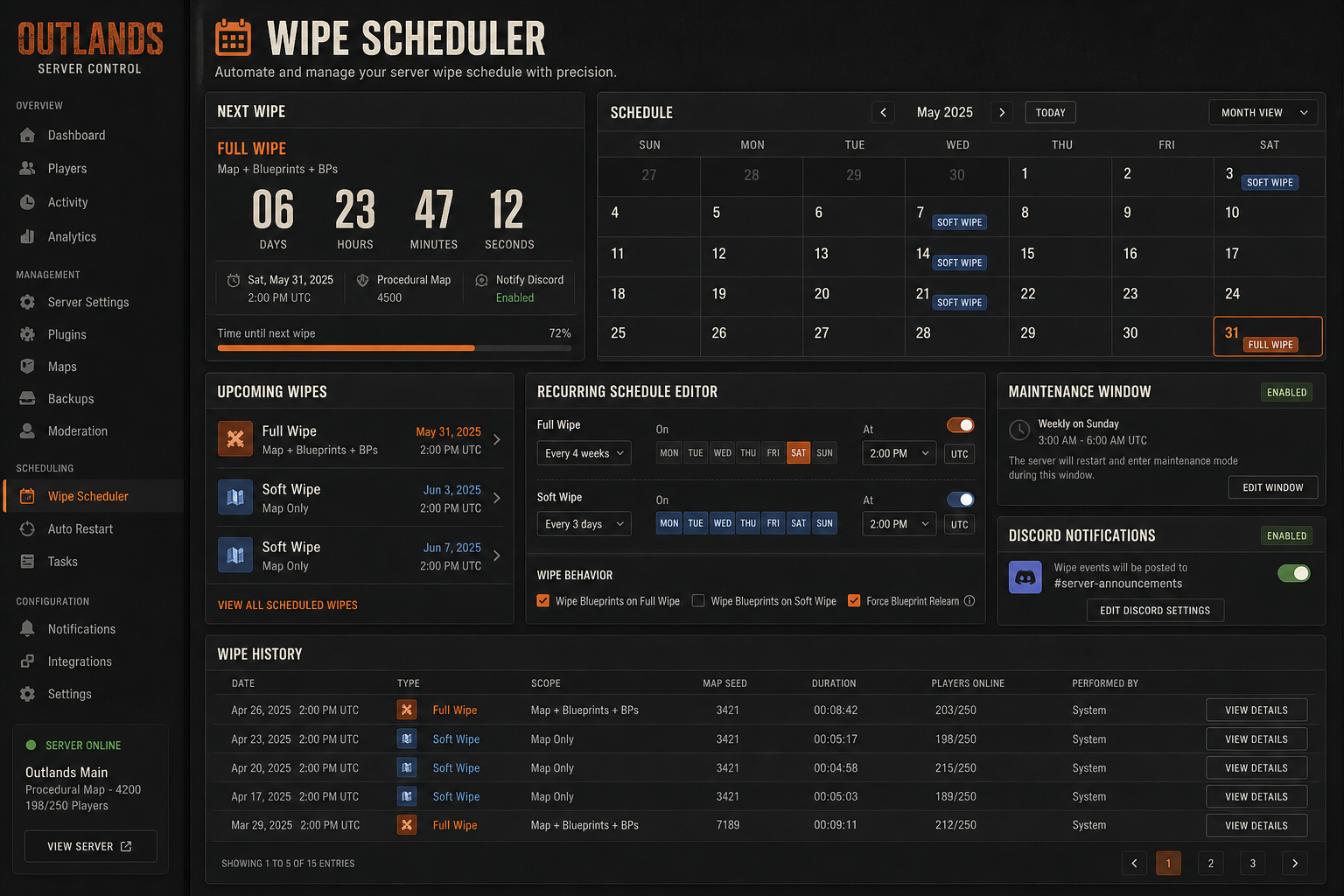Go to history page 2

point(1211,864)
